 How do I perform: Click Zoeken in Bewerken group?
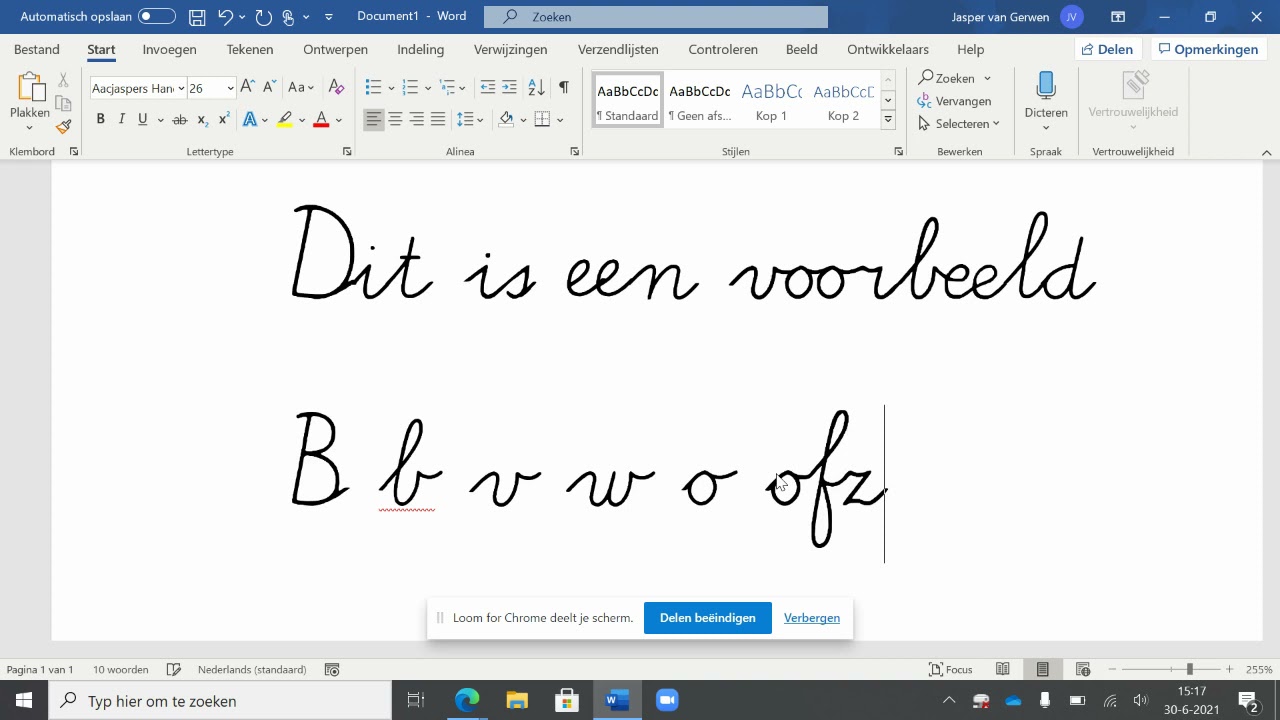click(x=946, y=78)
